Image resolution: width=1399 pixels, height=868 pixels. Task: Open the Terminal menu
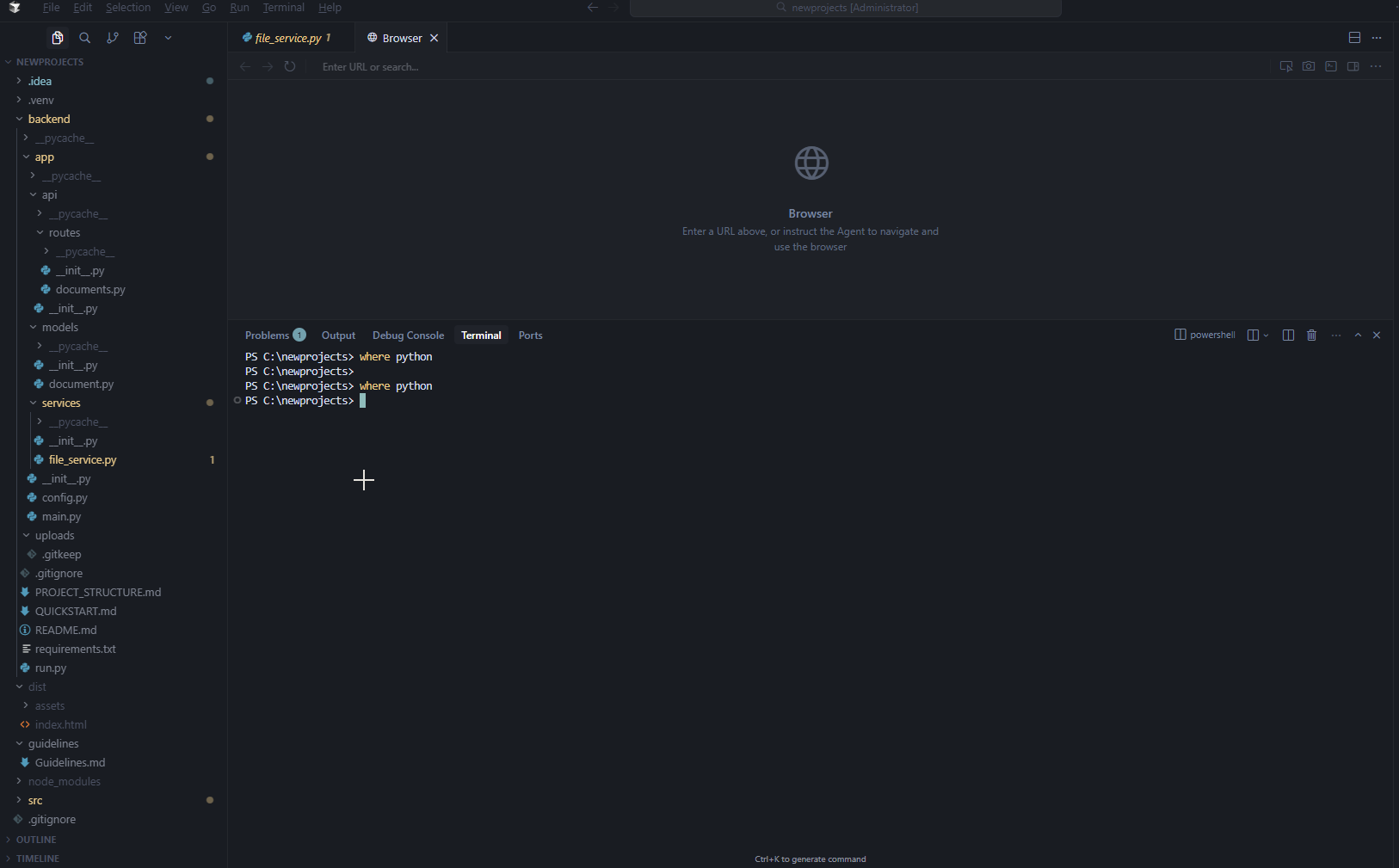(x=284, y=8)
